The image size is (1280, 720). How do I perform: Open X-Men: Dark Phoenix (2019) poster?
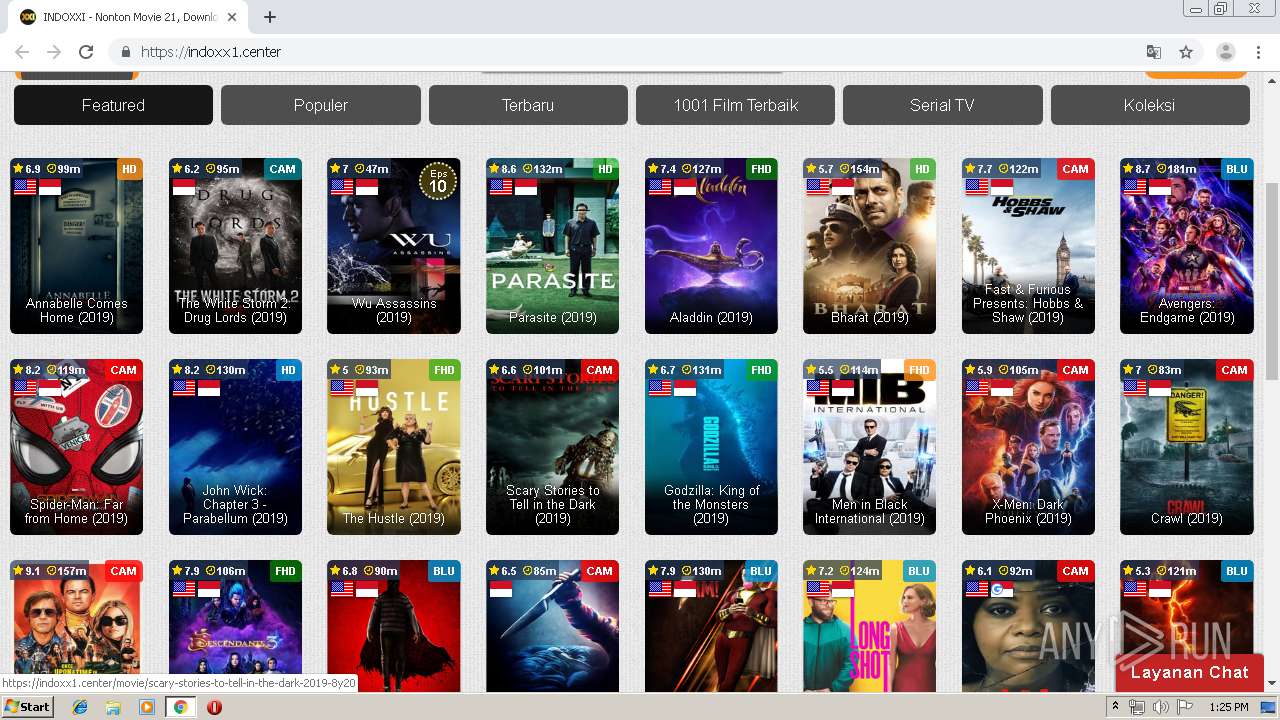coord(1028,447)
